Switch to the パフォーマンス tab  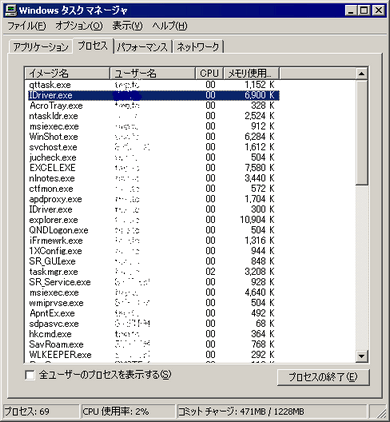[x=142, y=47]
